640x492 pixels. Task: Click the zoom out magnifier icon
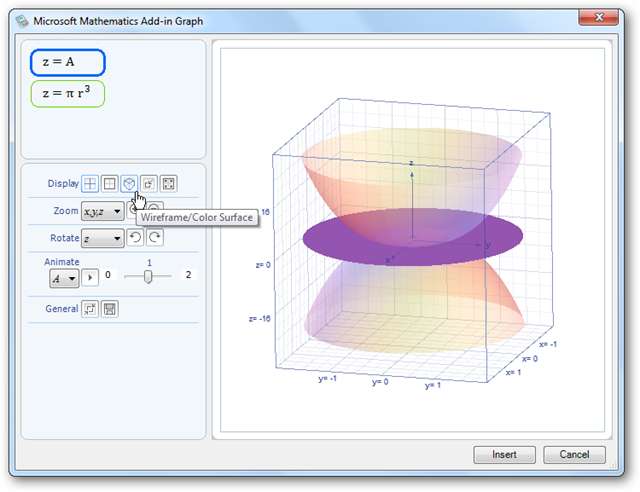155,210
